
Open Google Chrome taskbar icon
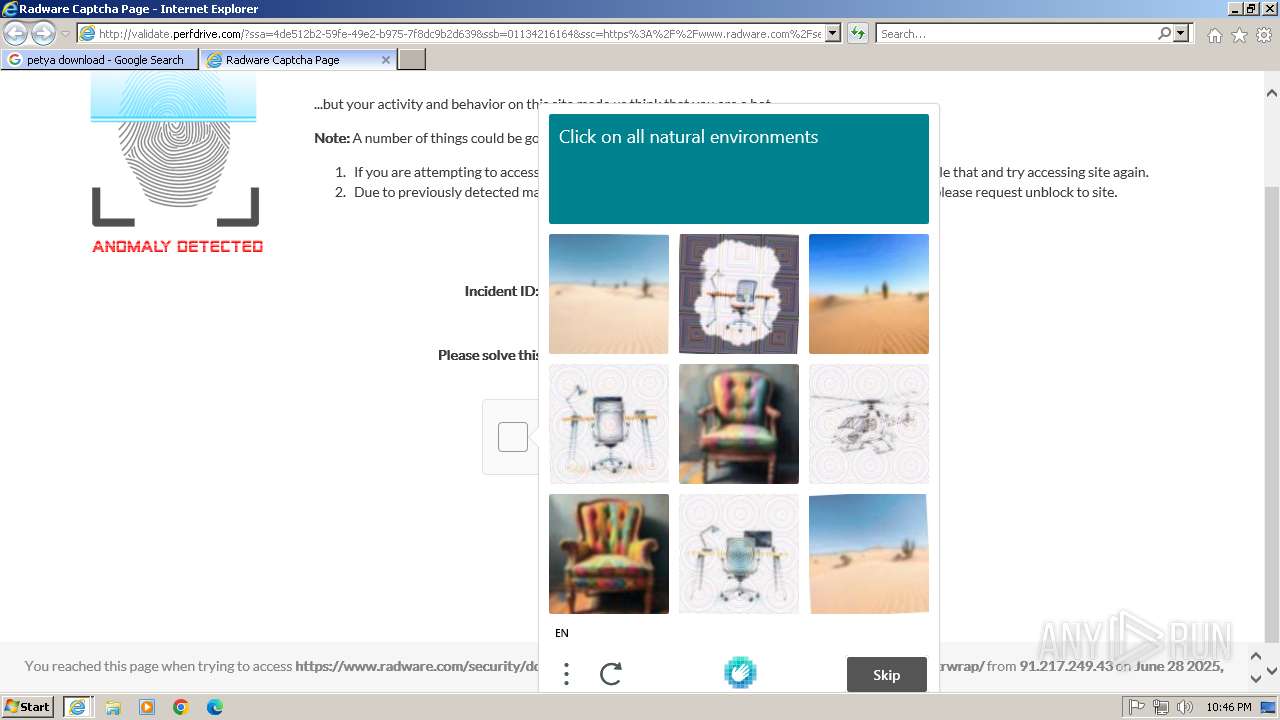181,707
